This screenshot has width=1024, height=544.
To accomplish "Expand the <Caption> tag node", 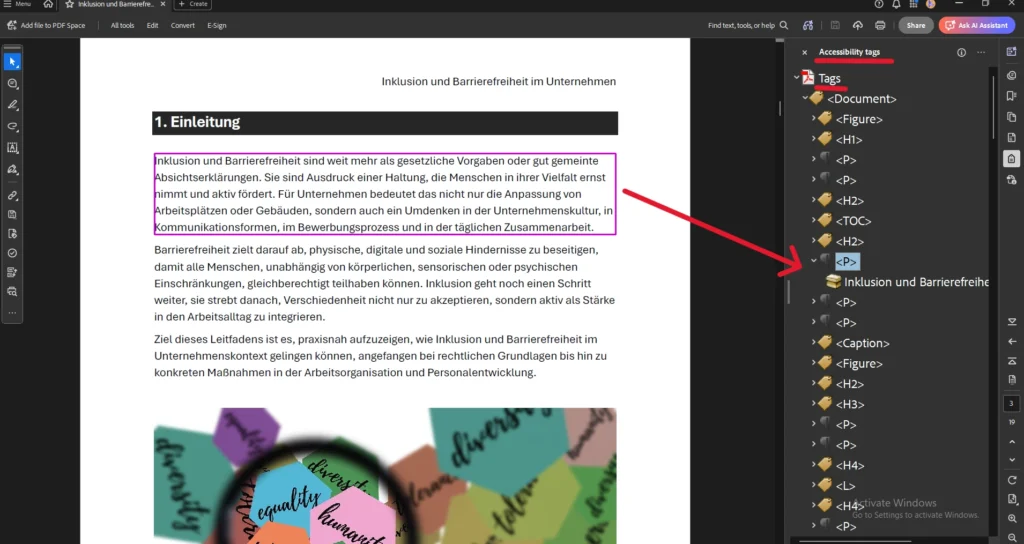I will 814,342.
